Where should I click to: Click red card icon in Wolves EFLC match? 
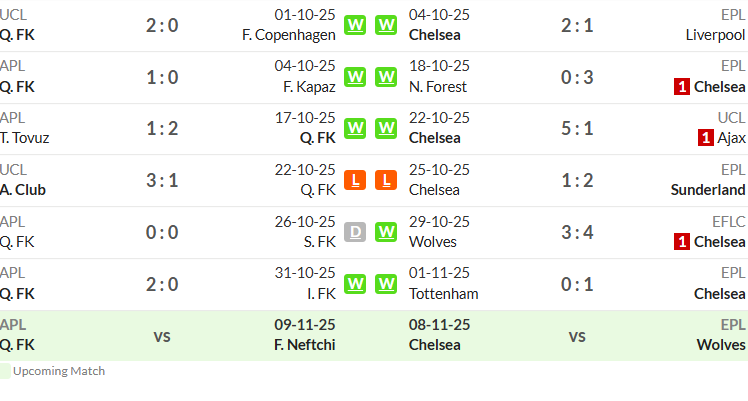[682, 242]
